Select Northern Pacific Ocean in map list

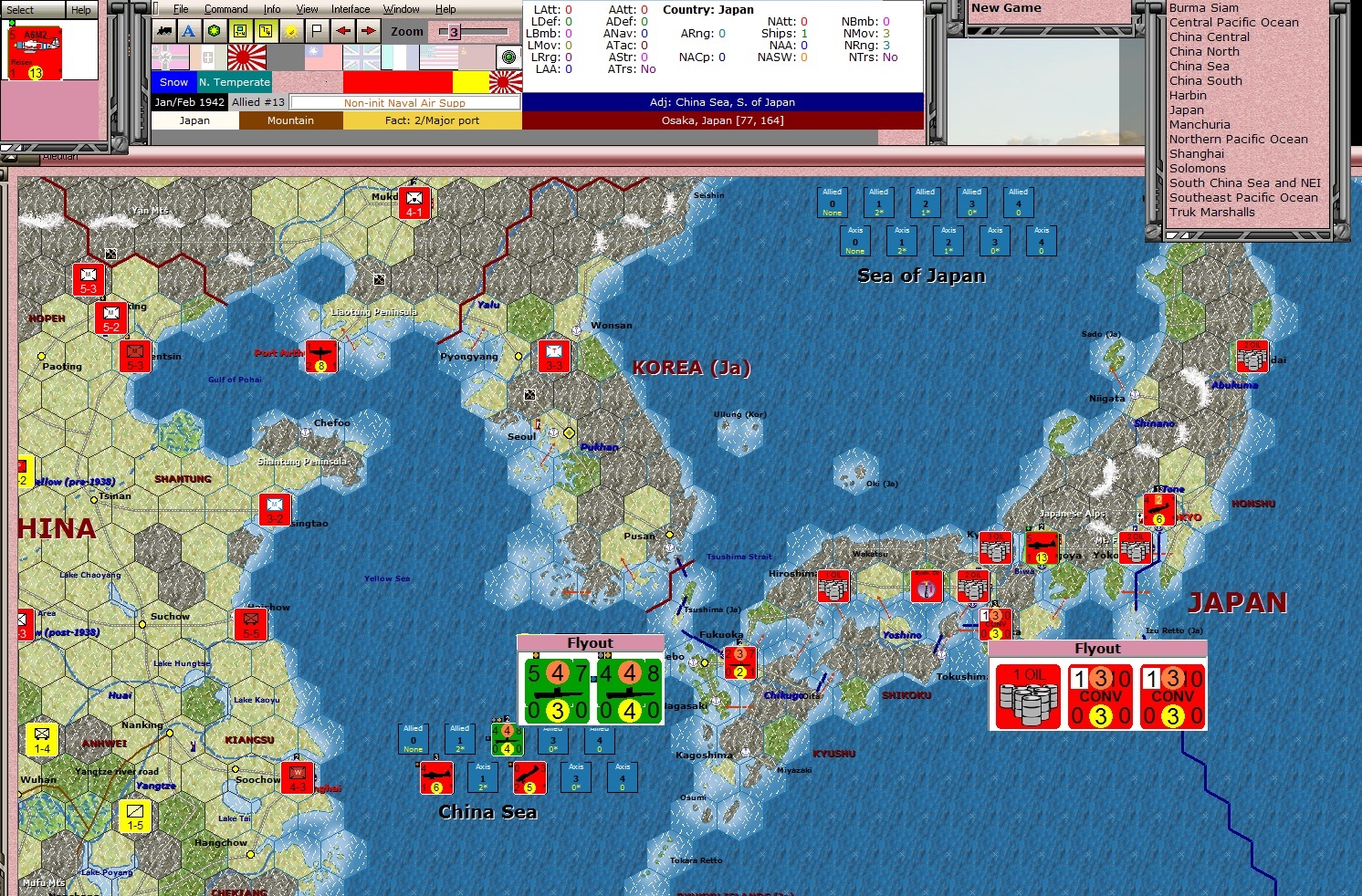(1238, 139)
